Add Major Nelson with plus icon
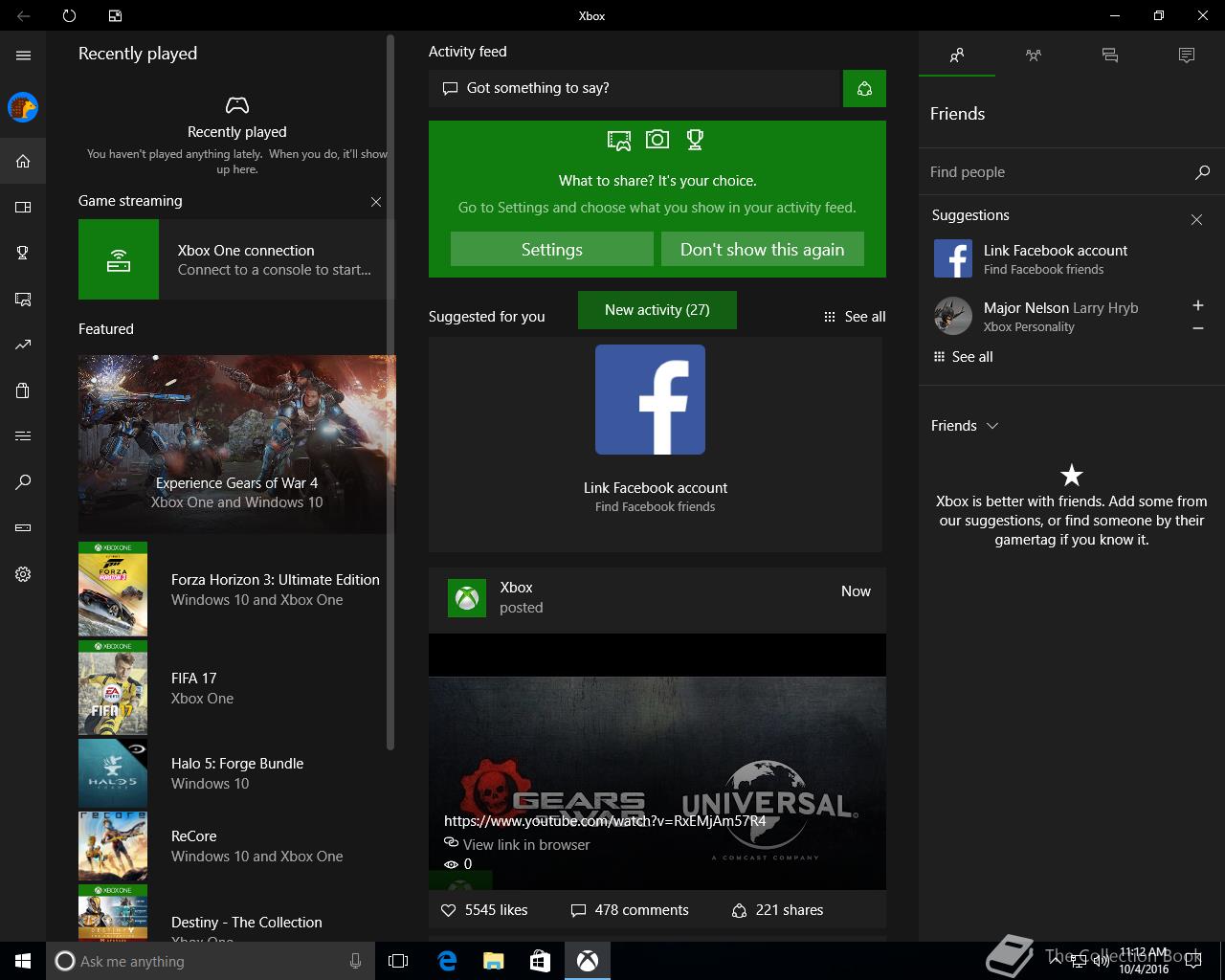This screenshot has width=1225, height=980. pos(1198,305)
